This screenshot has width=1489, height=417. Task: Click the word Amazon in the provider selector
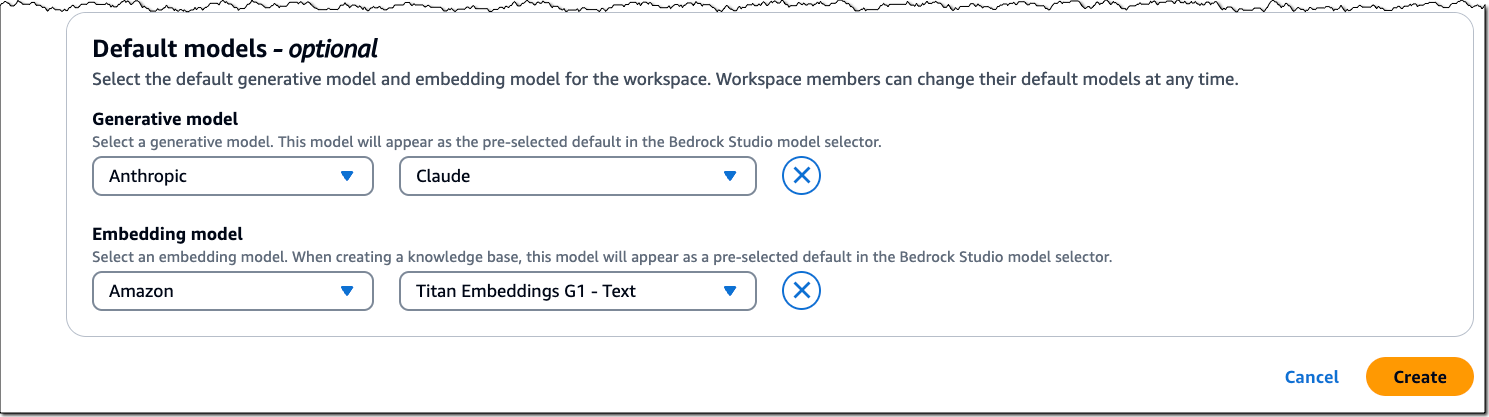click(141, 291)
